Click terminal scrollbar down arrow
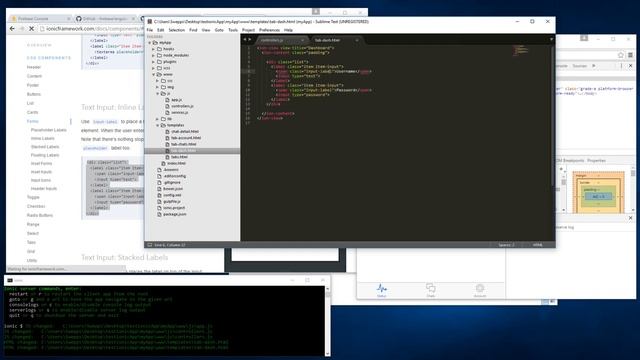 (328, 353)
